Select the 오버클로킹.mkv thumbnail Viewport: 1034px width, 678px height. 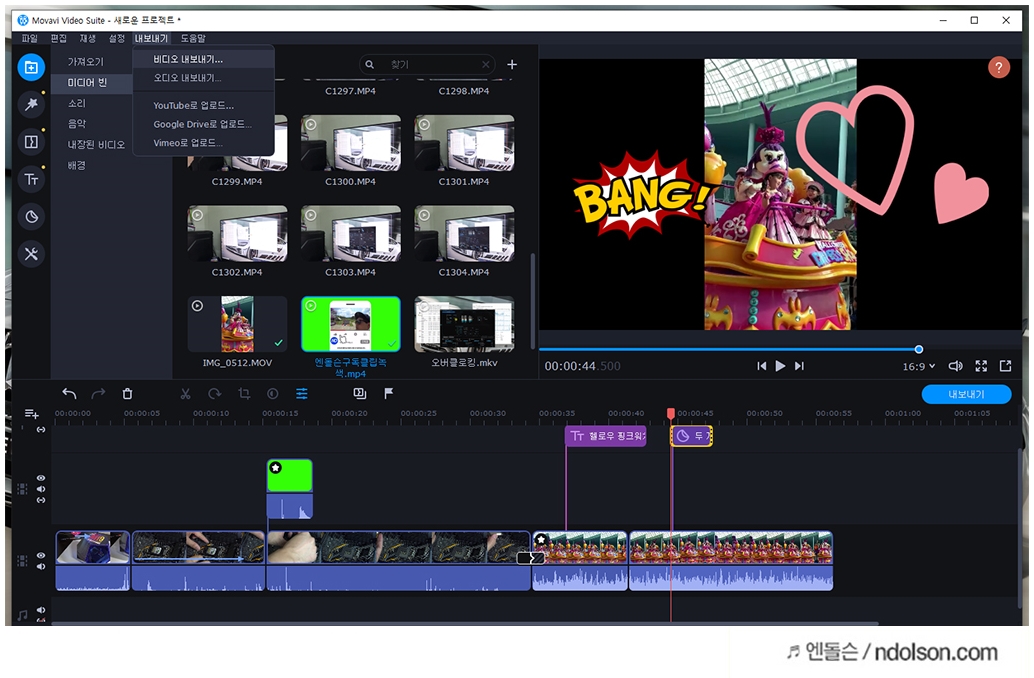pyautogui.click(x=464, y=324)
